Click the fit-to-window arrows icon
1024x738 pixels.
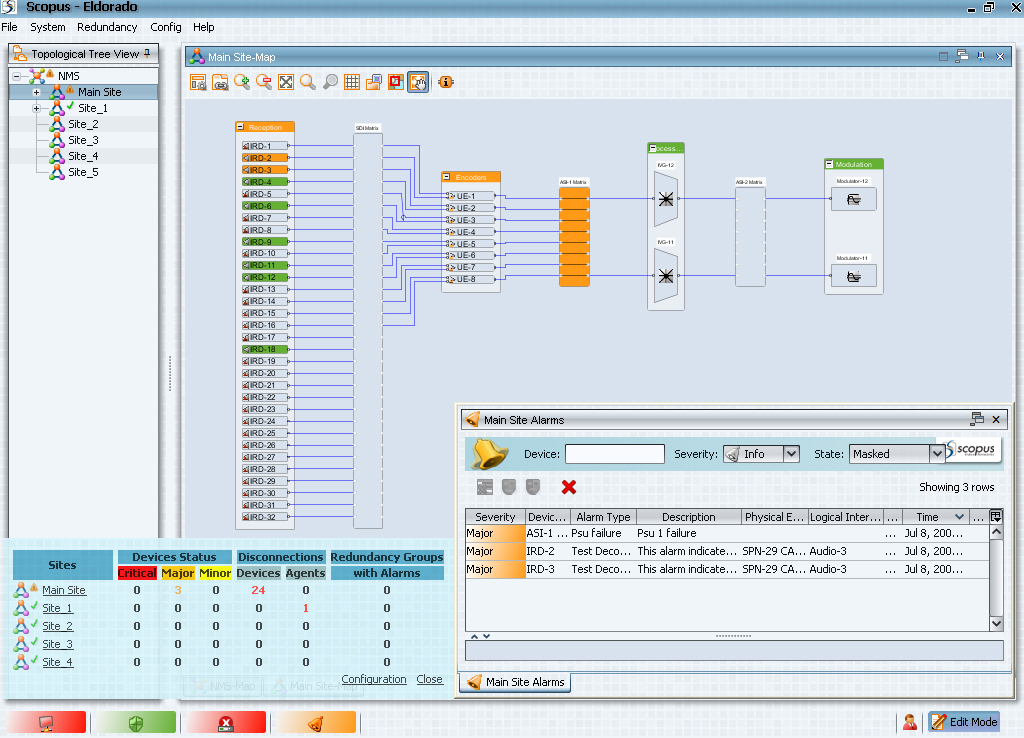(286, 82)
